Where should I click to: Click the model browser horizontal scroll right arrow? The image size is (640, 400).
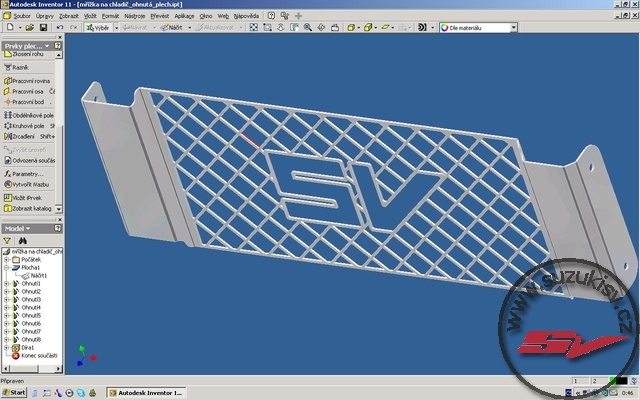pyautogui.click(x=58, y=369)
